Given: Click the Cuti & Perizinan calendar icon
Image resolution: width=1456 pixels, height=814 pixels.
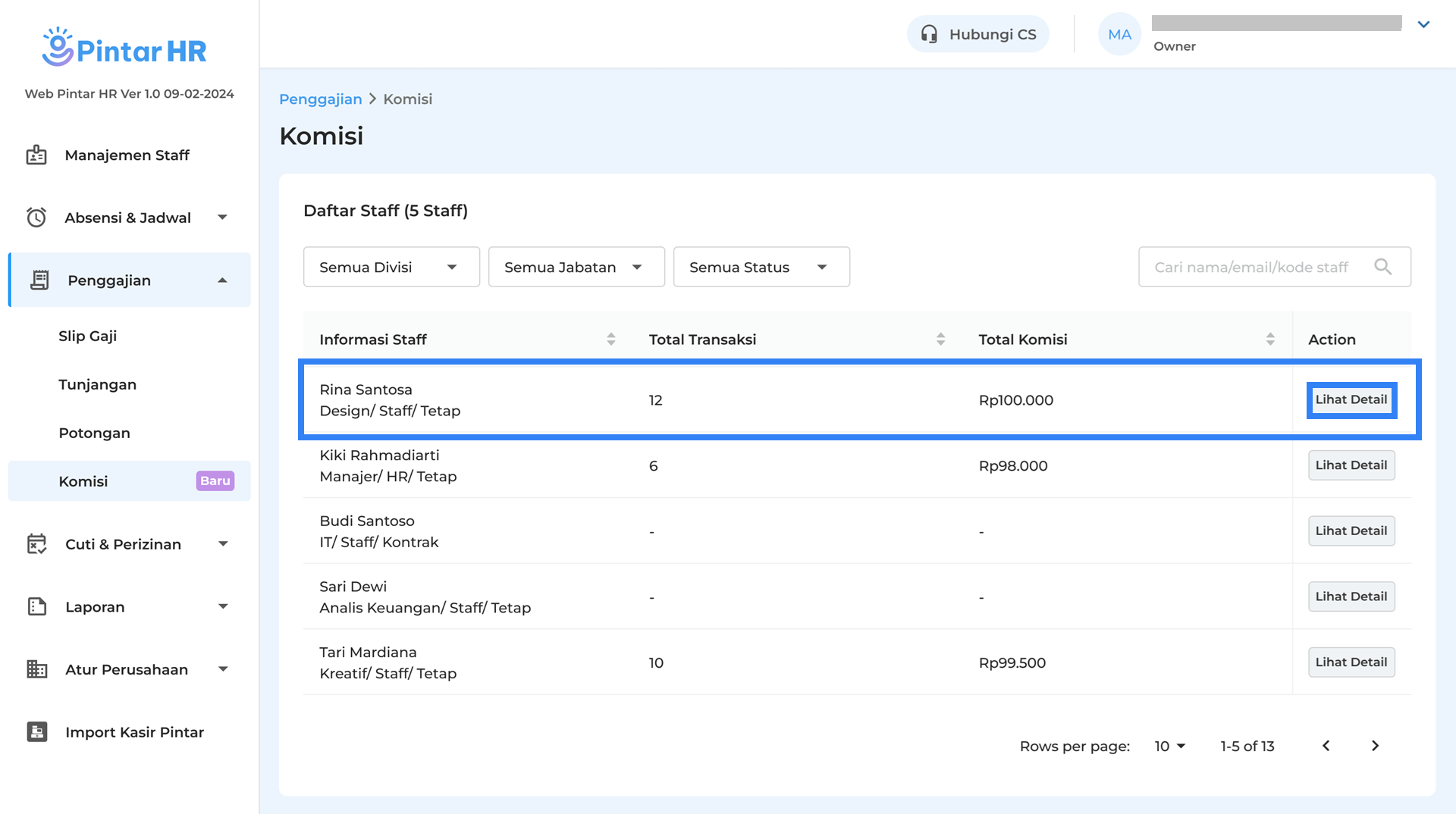Looking at the screenshot, I should coord(36,544).
